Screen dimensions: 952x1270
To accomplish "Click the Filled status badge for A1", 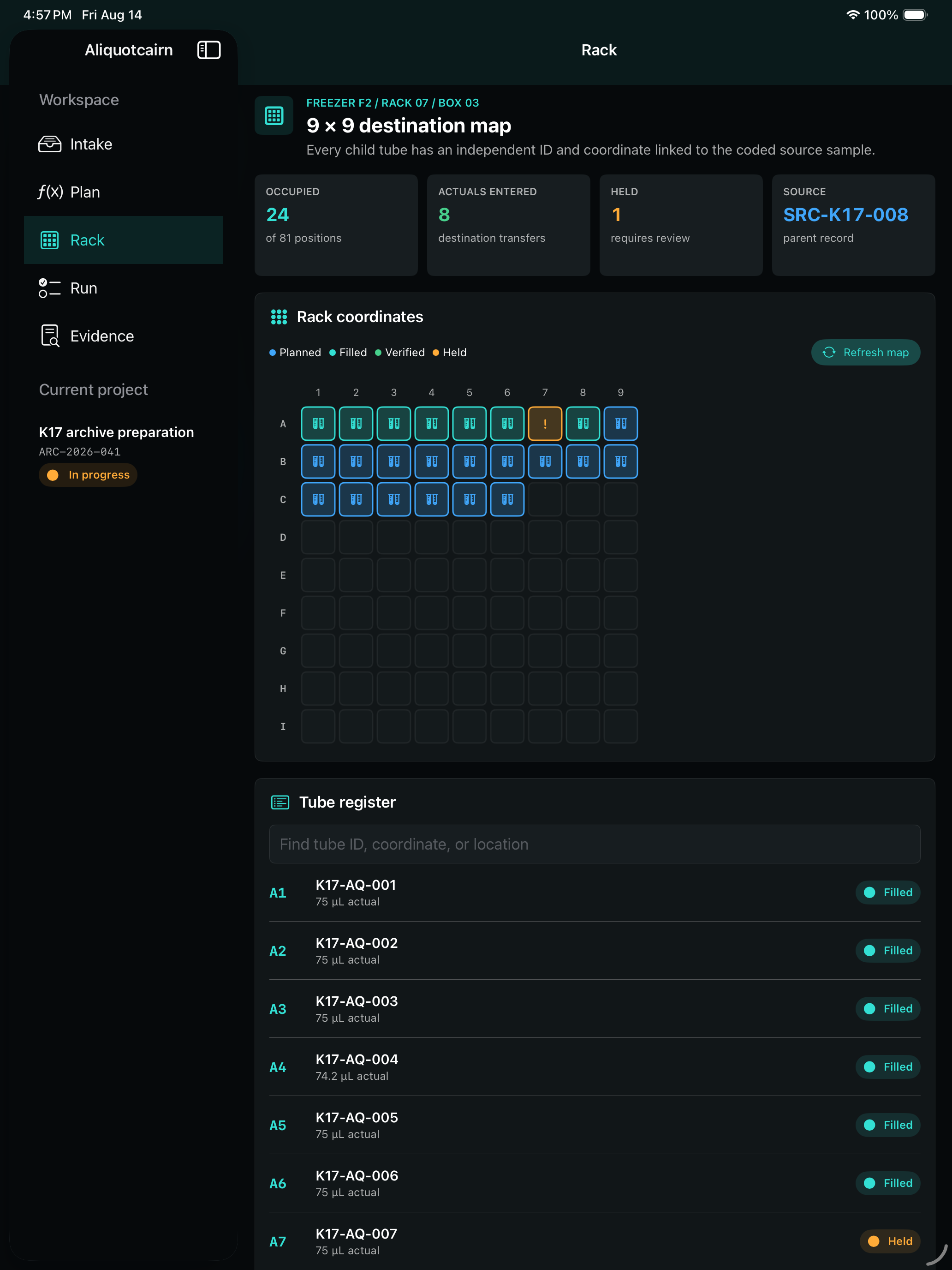I will [x=888, y=893].
